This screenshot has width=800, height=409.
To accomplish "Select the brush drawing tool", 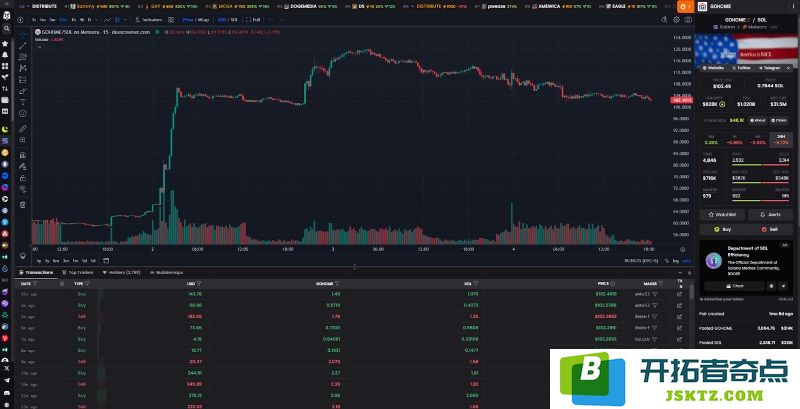I will click(x=23, y=91).
